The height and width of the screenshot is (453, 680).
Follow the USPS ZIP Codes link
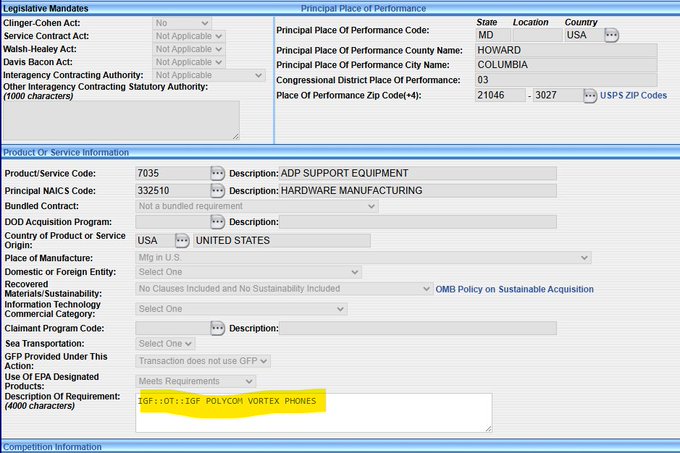pos(634,96)
